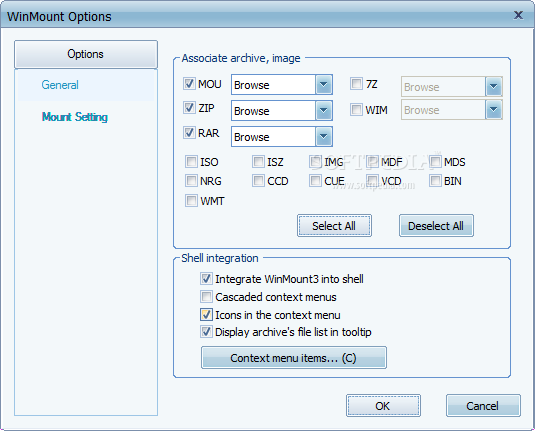Tick the MDS checkbox
535x431 pixels.
[435, 161]
